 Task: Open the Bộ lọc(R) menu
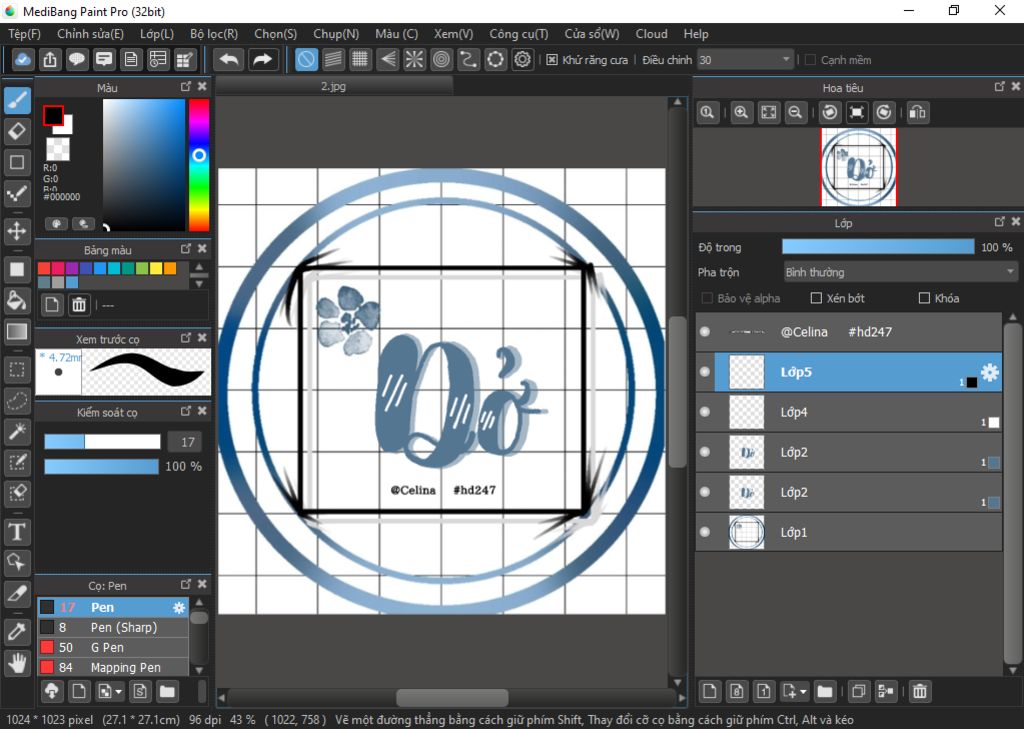[x=214, y=33]
